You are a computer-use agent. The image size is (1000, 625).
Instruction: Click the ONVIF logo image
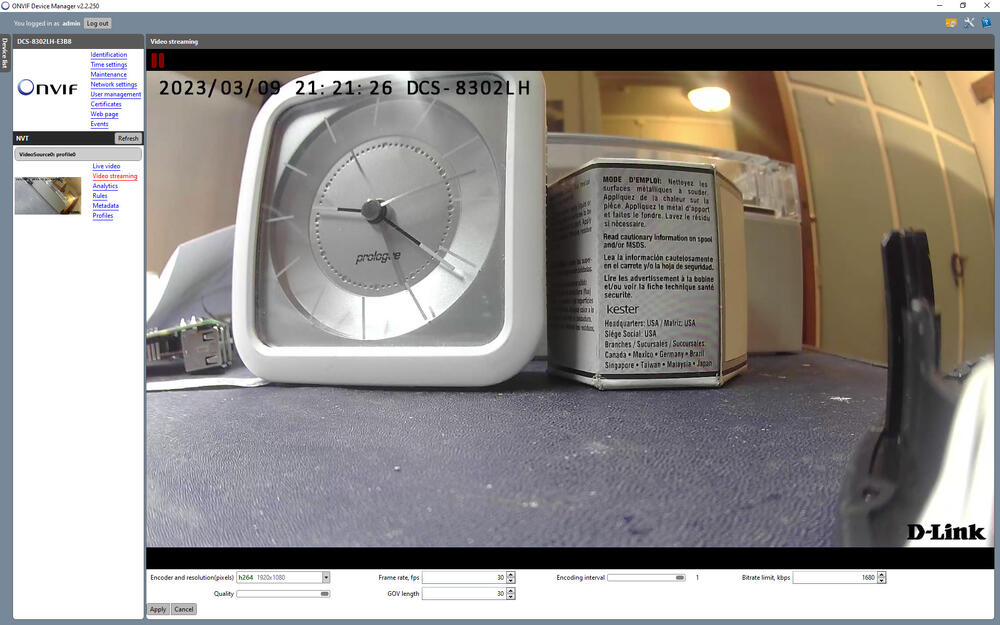49,88
